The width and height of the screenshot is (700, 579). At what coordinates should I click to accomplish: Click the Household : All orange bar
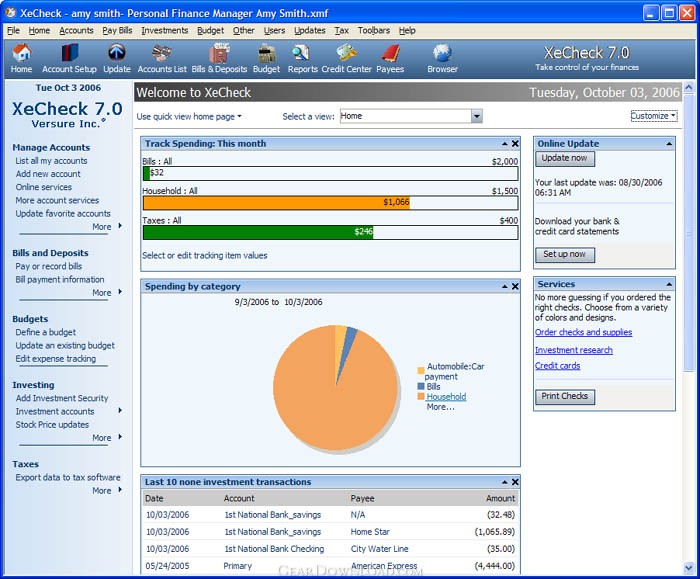click(x=276, y=203)
